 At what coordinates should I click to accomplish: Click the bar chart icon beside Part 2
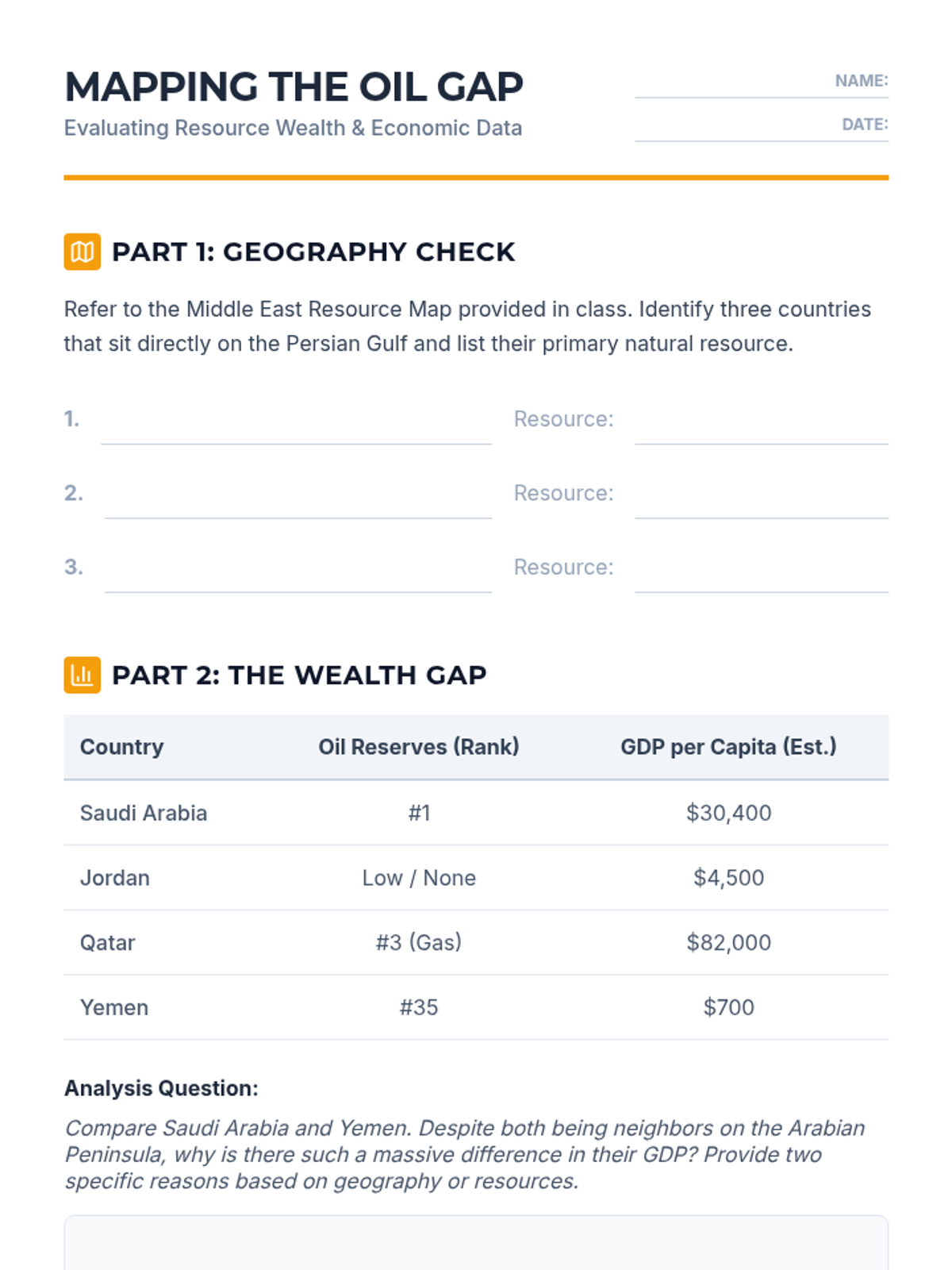pyautogui.click(x=83, y=675)
